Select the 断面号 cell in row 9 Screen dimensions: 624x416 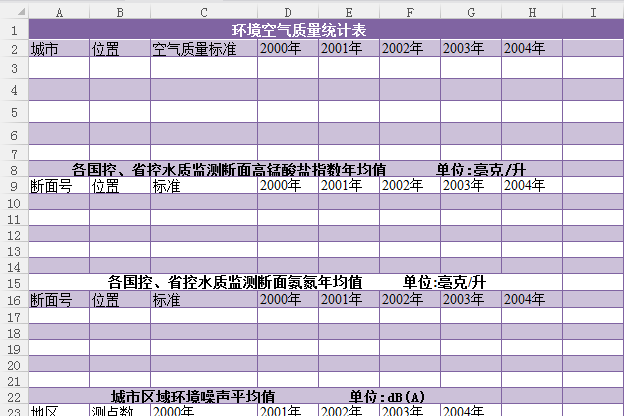click(x=58, y=185)
